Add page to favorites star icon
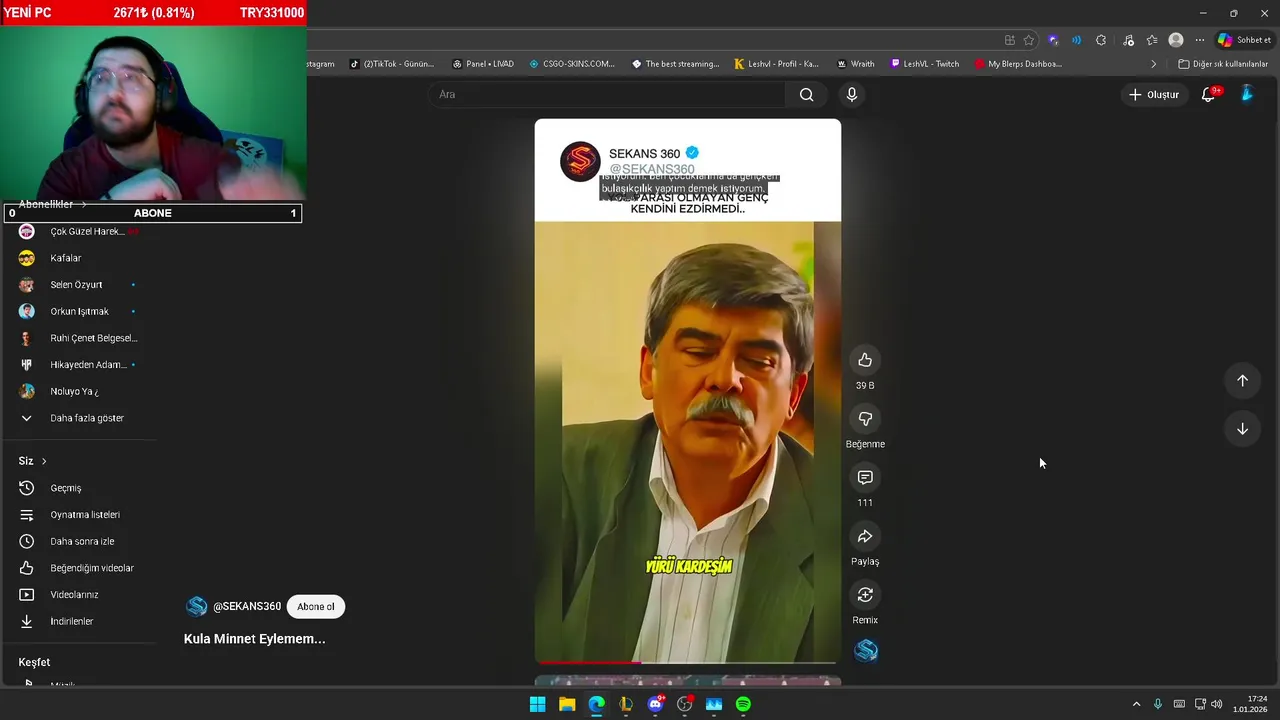 coord(1028,40)
